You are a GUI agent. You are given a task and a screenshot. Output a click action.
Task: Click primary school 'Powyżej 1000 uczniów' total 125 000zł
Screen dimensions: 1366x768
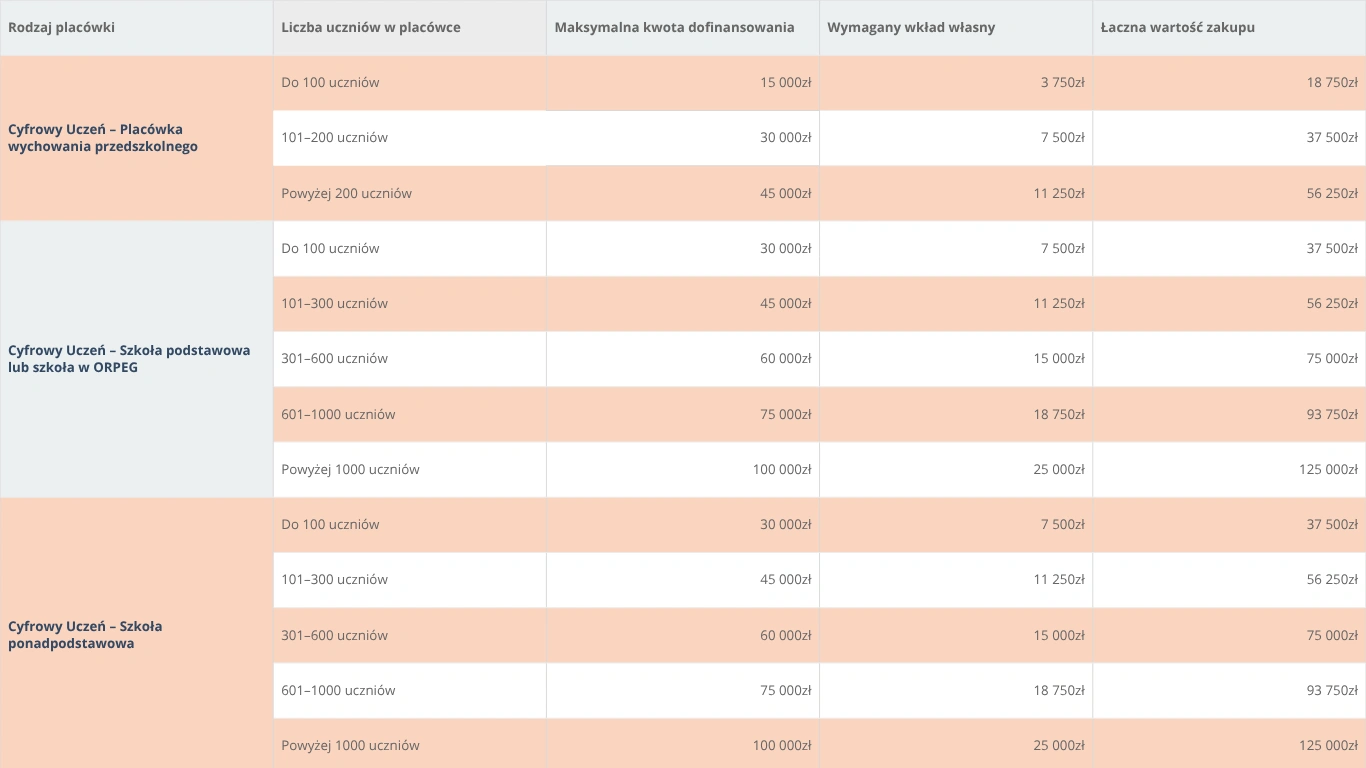coord(1229,470)
